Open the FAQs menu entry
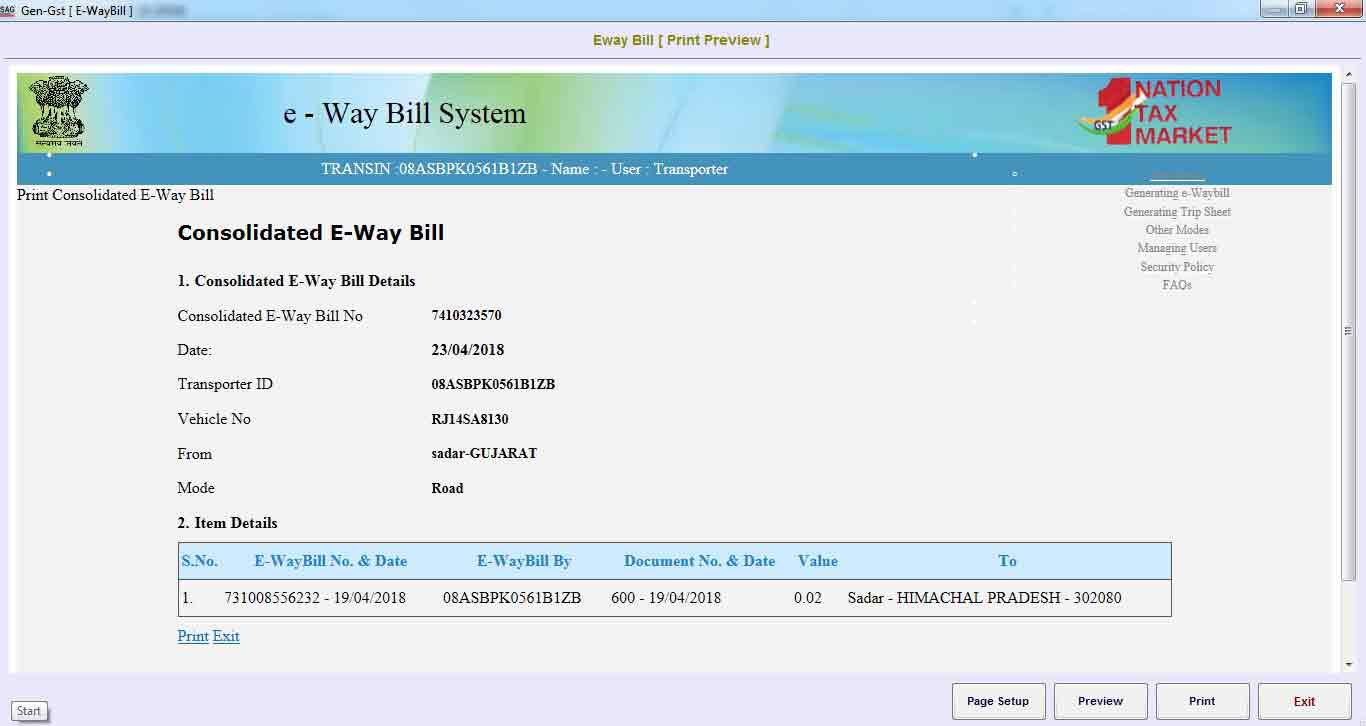Image resolution: width=1366 pixels, height=726 pixels. point(1176,285)
